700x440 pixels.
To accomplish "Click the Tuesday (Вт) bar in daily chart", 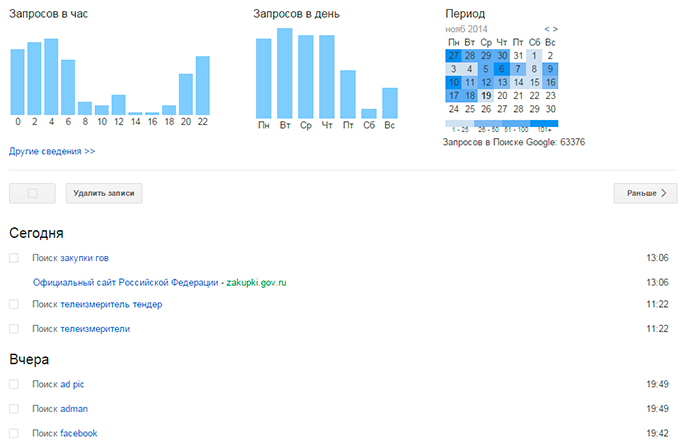I will pos(285,72).
